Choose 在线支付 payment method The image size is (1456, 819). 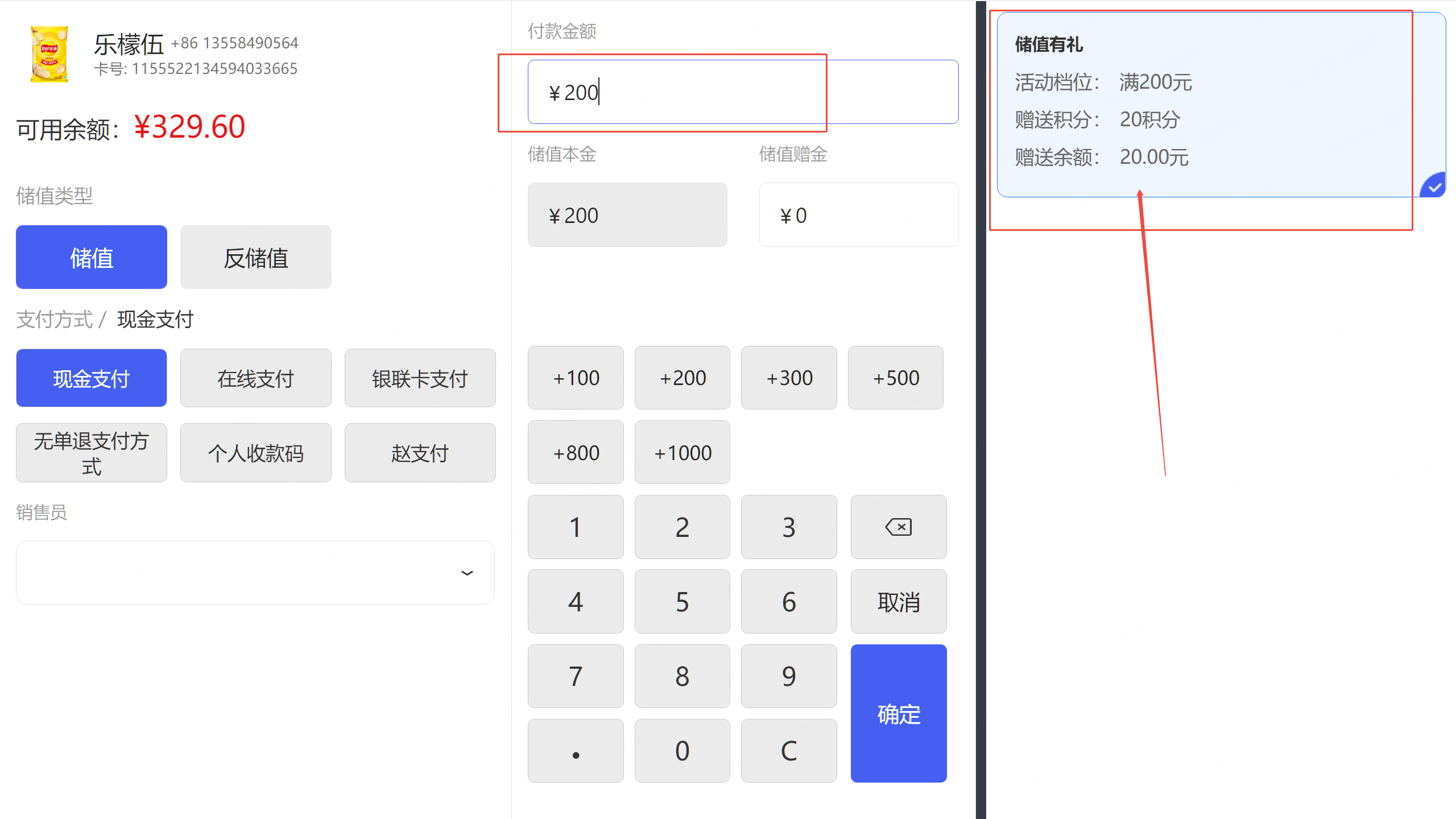pos(255,378)
